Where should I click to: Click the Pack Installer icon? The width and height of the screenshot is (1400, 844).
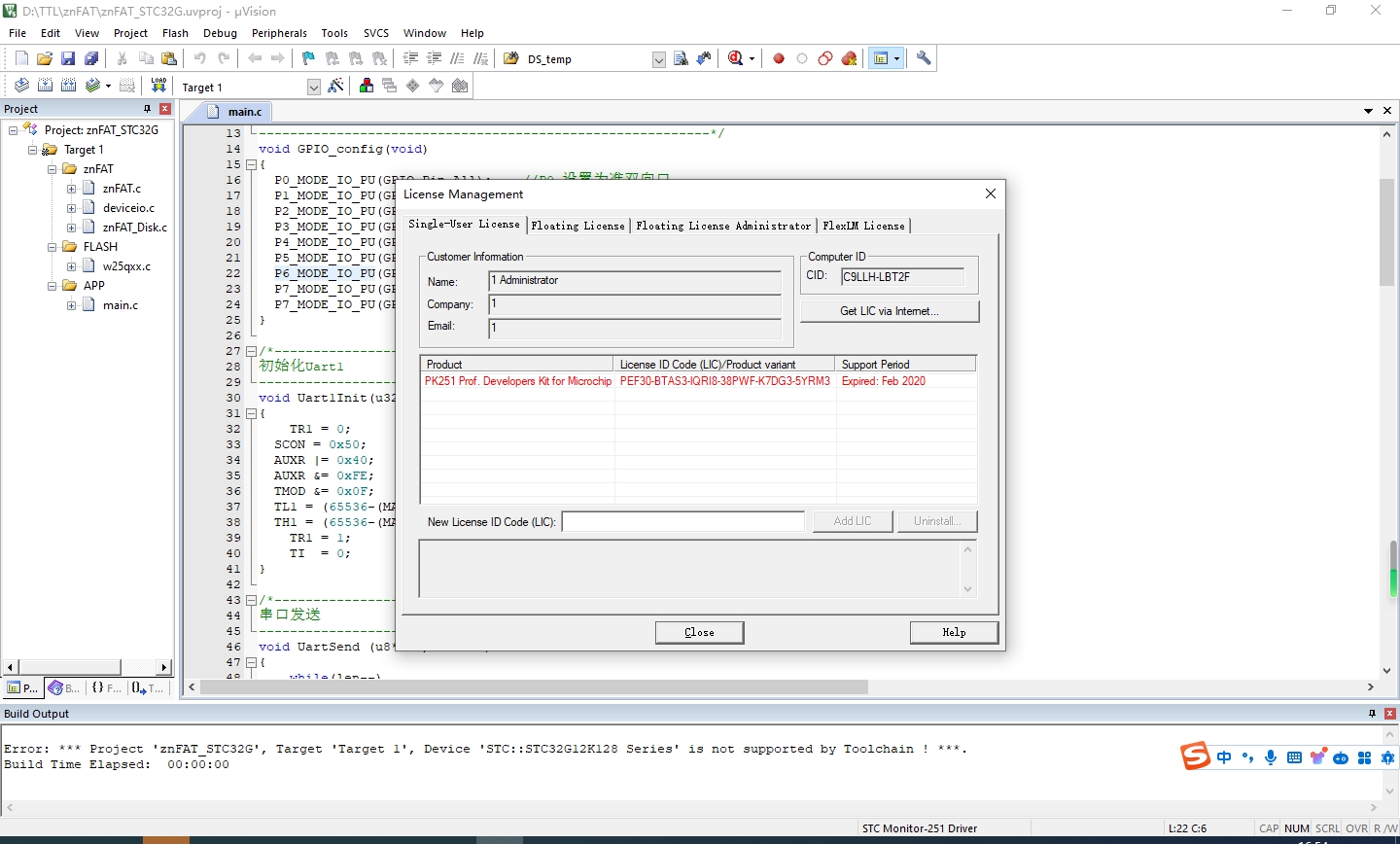(460, 86)
